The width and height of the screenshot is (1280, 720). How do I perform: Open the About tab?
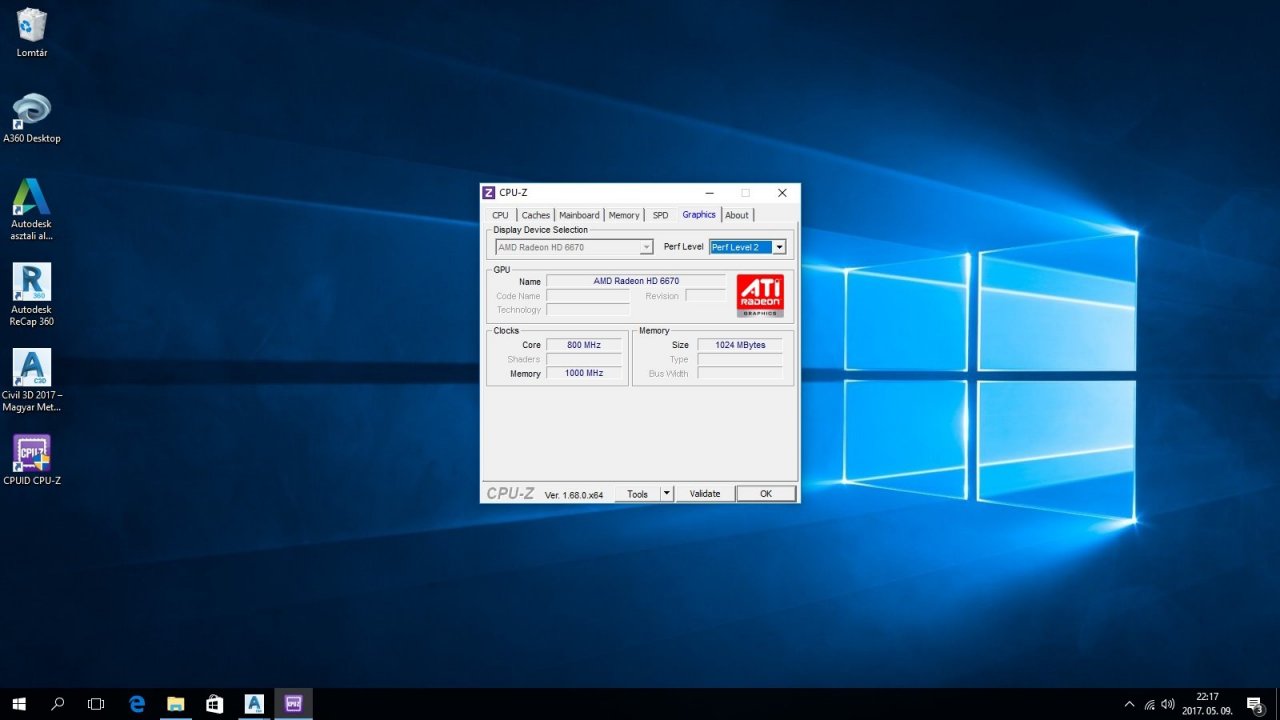(737, 215)
